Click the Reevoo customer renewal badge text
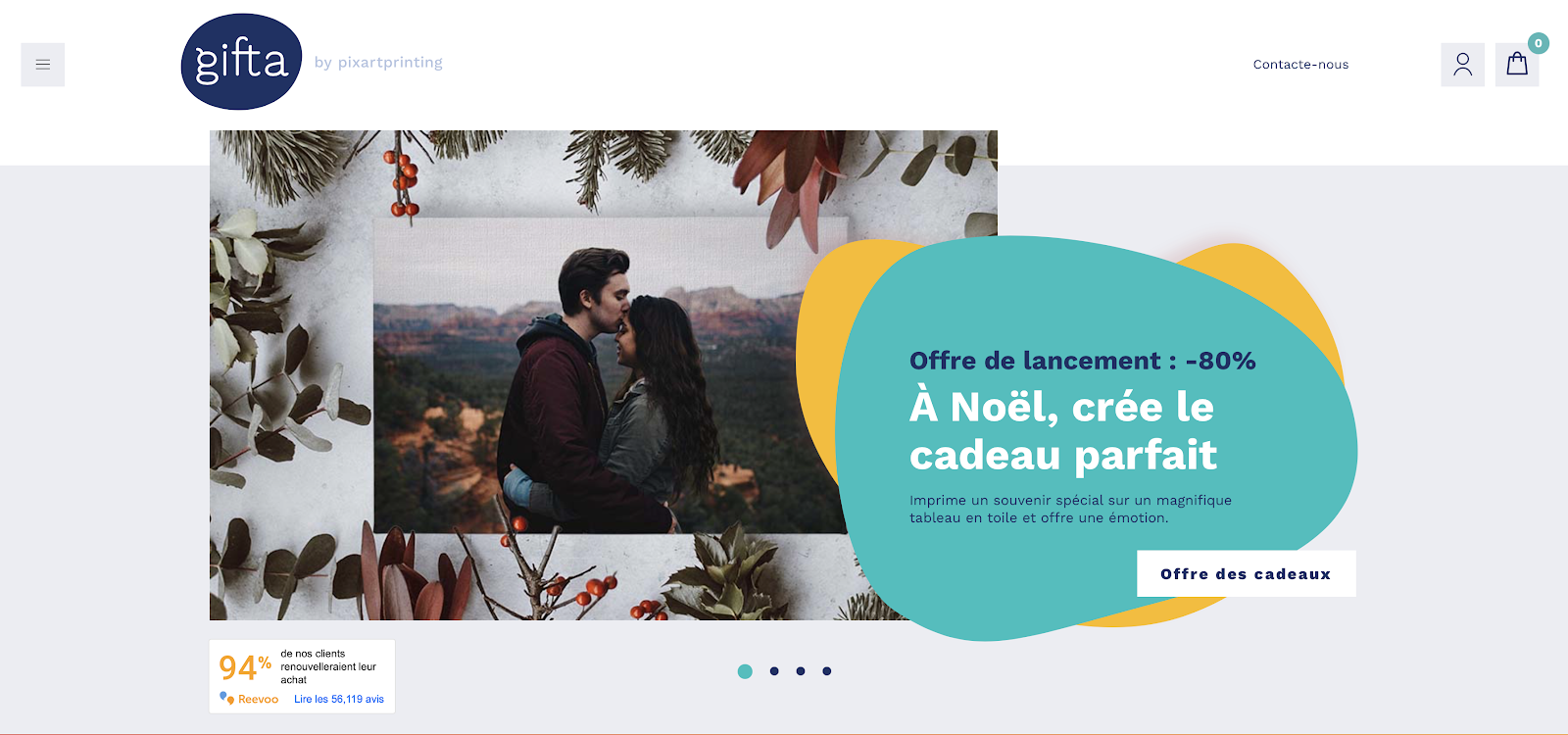This screenshot has width=1568, height=735. [328, 666]
